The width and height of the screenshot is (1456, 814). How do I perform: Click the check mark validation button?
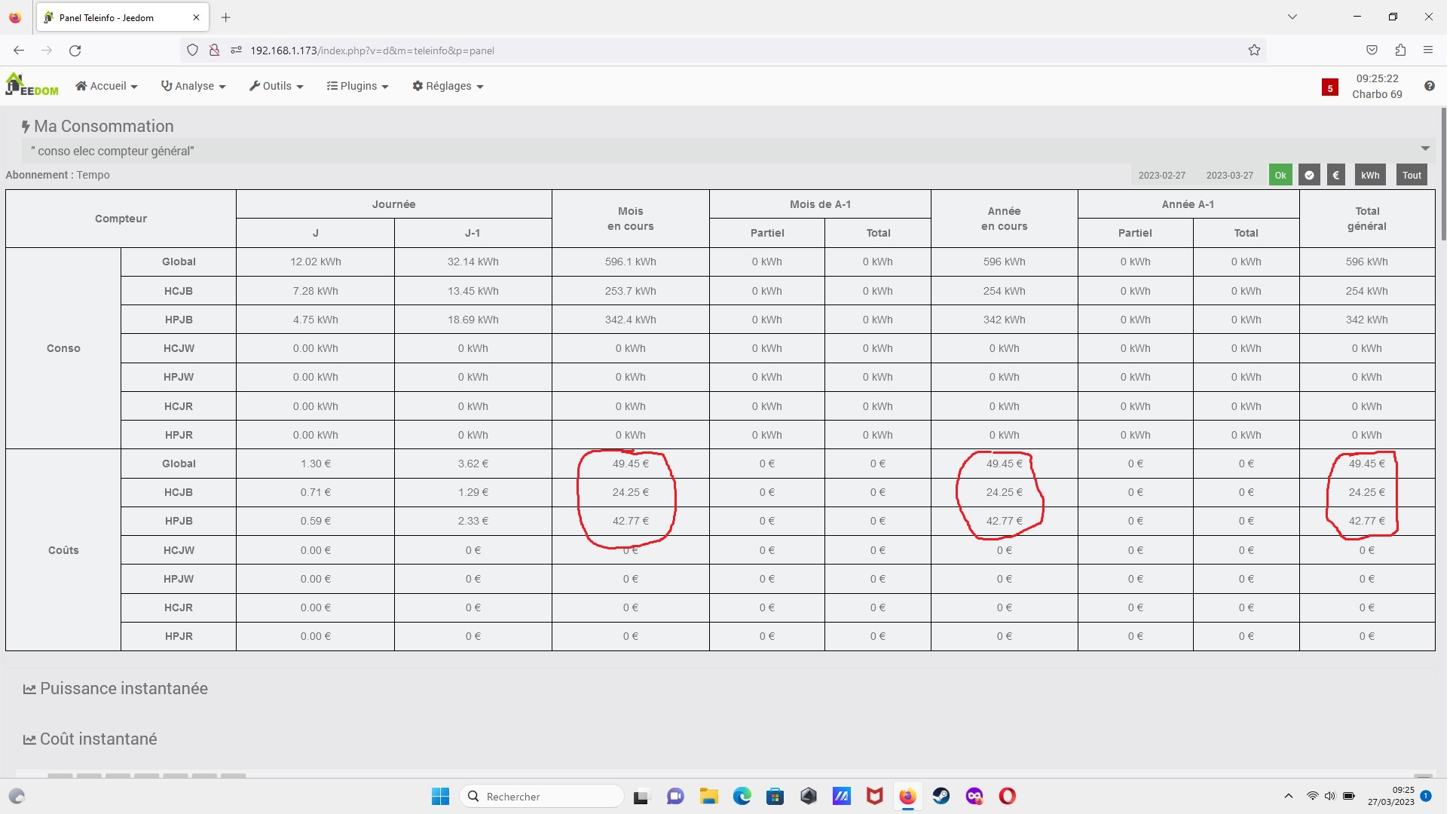click(1309, 175)
